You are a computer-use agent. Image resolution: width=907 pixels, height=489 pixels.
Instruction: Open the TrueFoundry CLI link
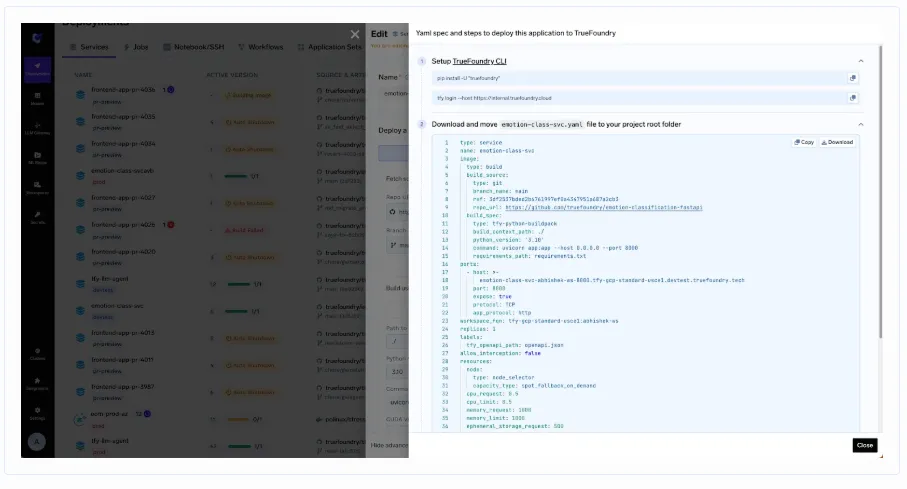point(479,61)
